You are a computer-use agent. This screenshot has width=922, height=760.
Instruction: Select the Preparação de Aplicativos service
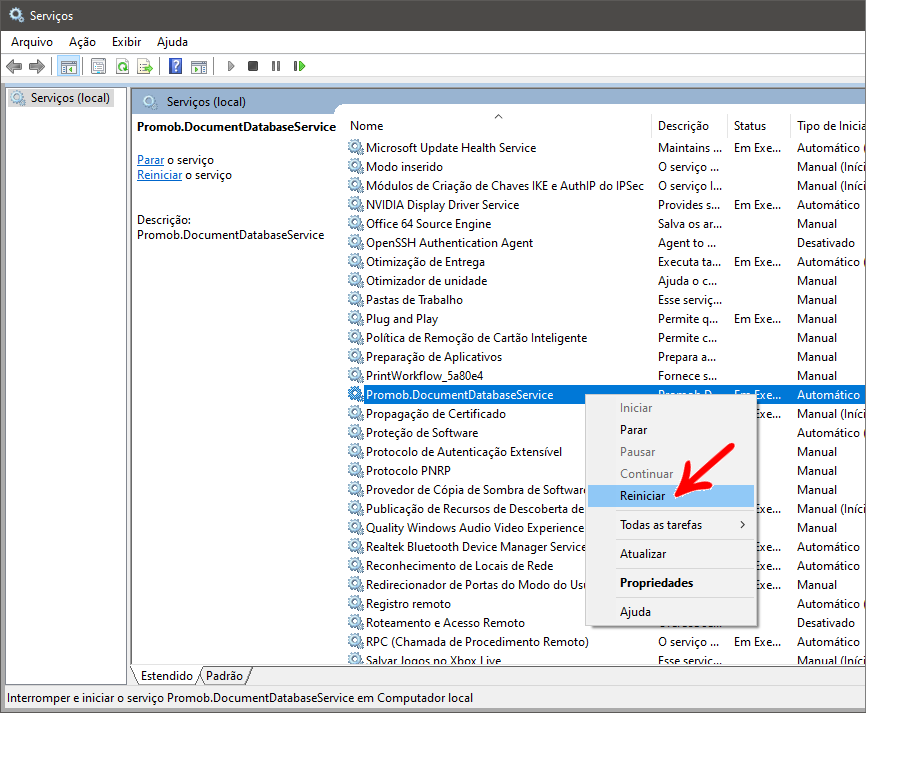[606, 356]
